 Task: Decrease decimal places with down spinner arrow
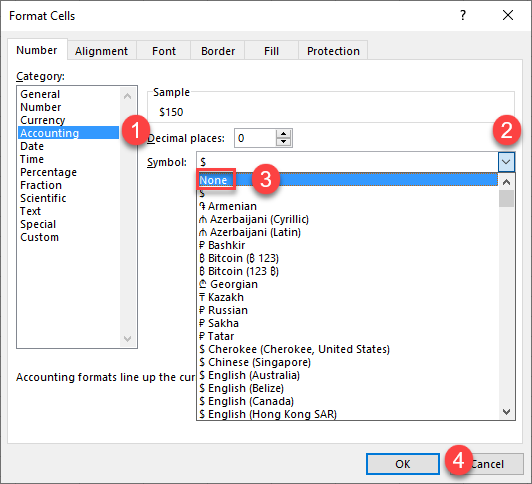[284, 142]
